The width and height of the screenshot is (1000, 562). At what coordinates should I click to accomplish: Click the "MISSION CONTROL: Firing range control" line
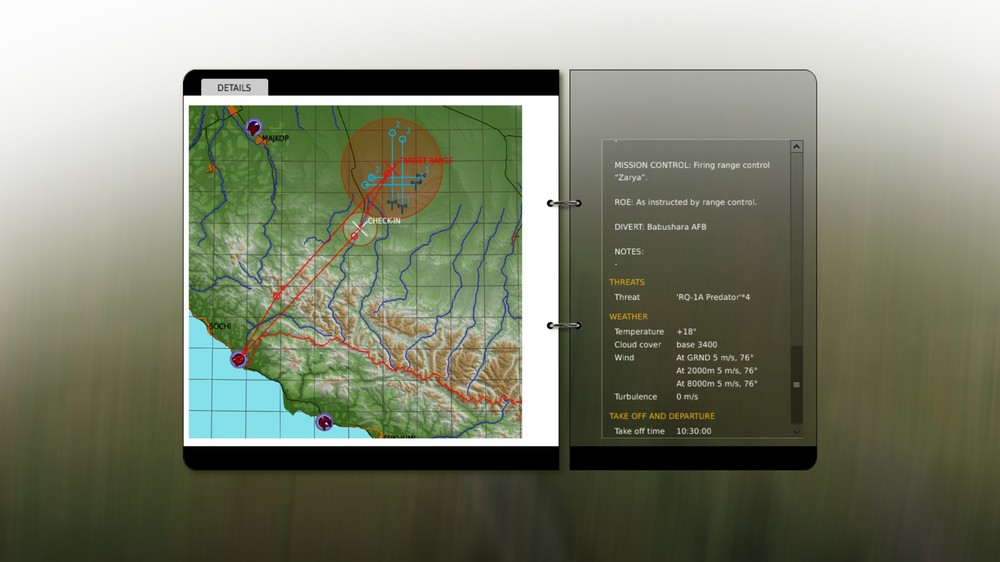[692, 165]
